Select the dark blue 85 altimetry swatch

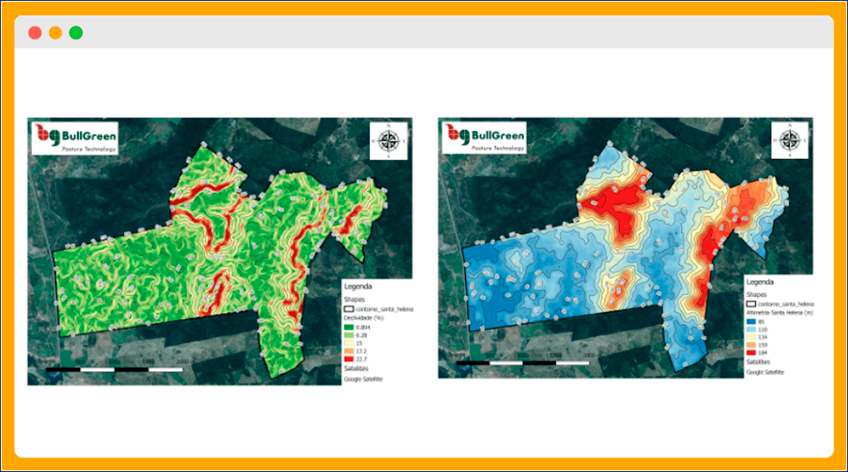pos(752,321)
